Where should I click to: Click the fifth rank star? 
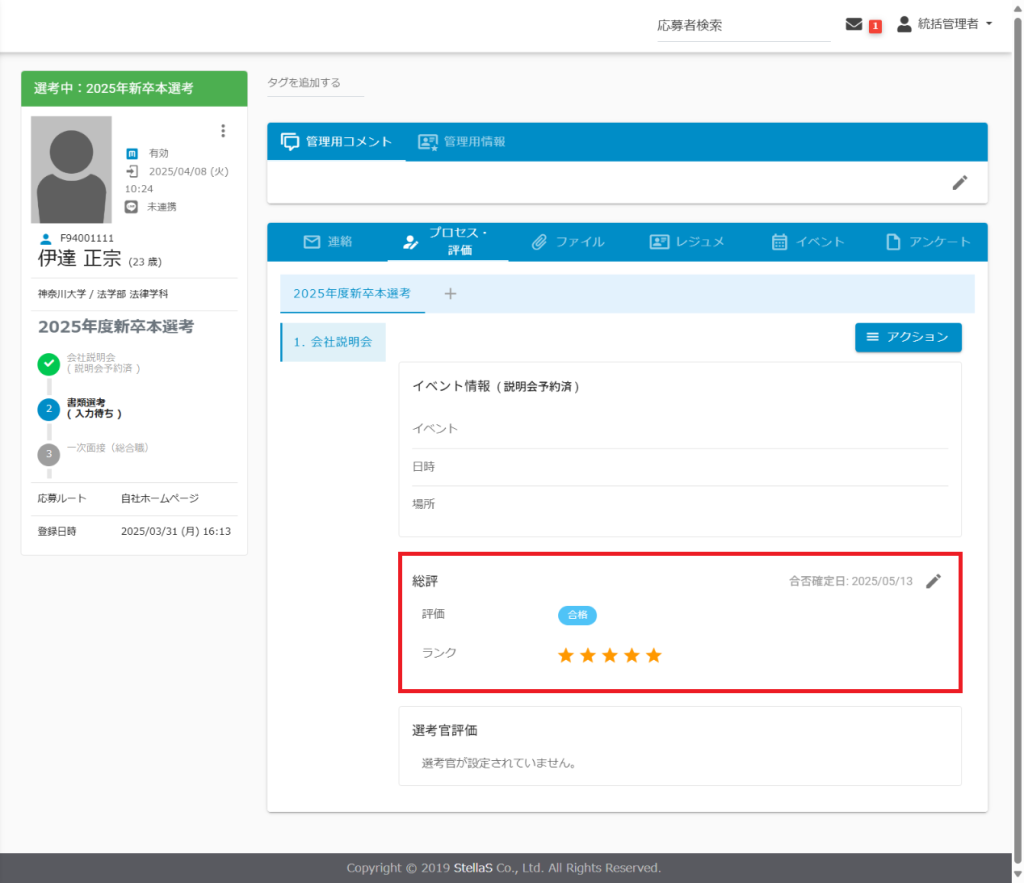[x=654, y=655]
